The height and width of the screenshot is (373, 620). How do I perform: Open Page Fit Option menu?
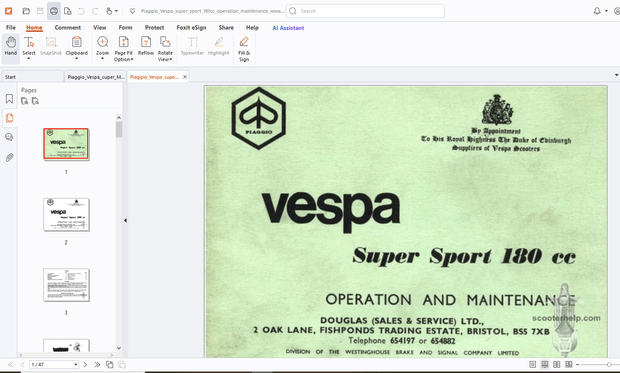(x=124, y=49)
